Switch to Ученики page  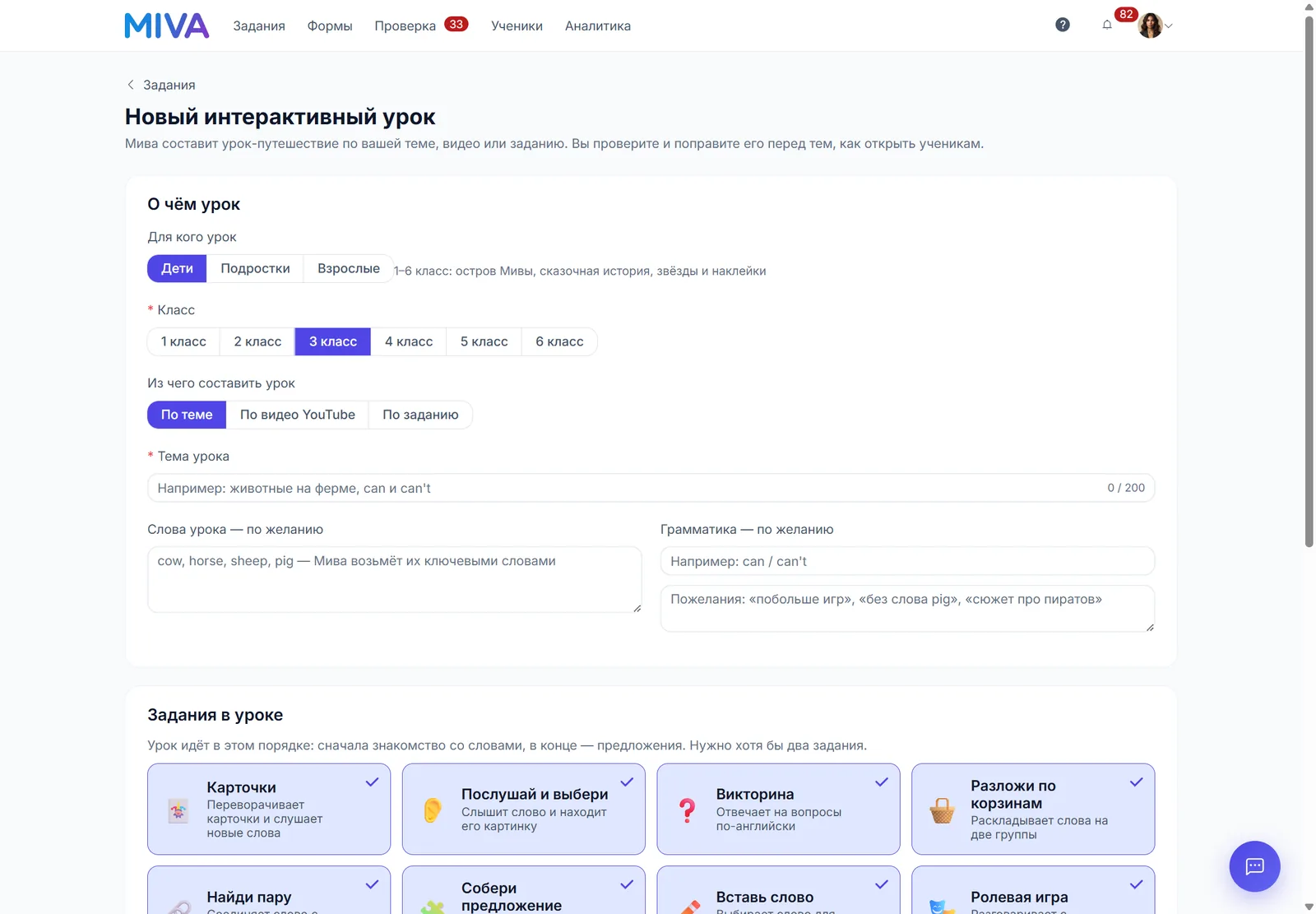[517, 26]
